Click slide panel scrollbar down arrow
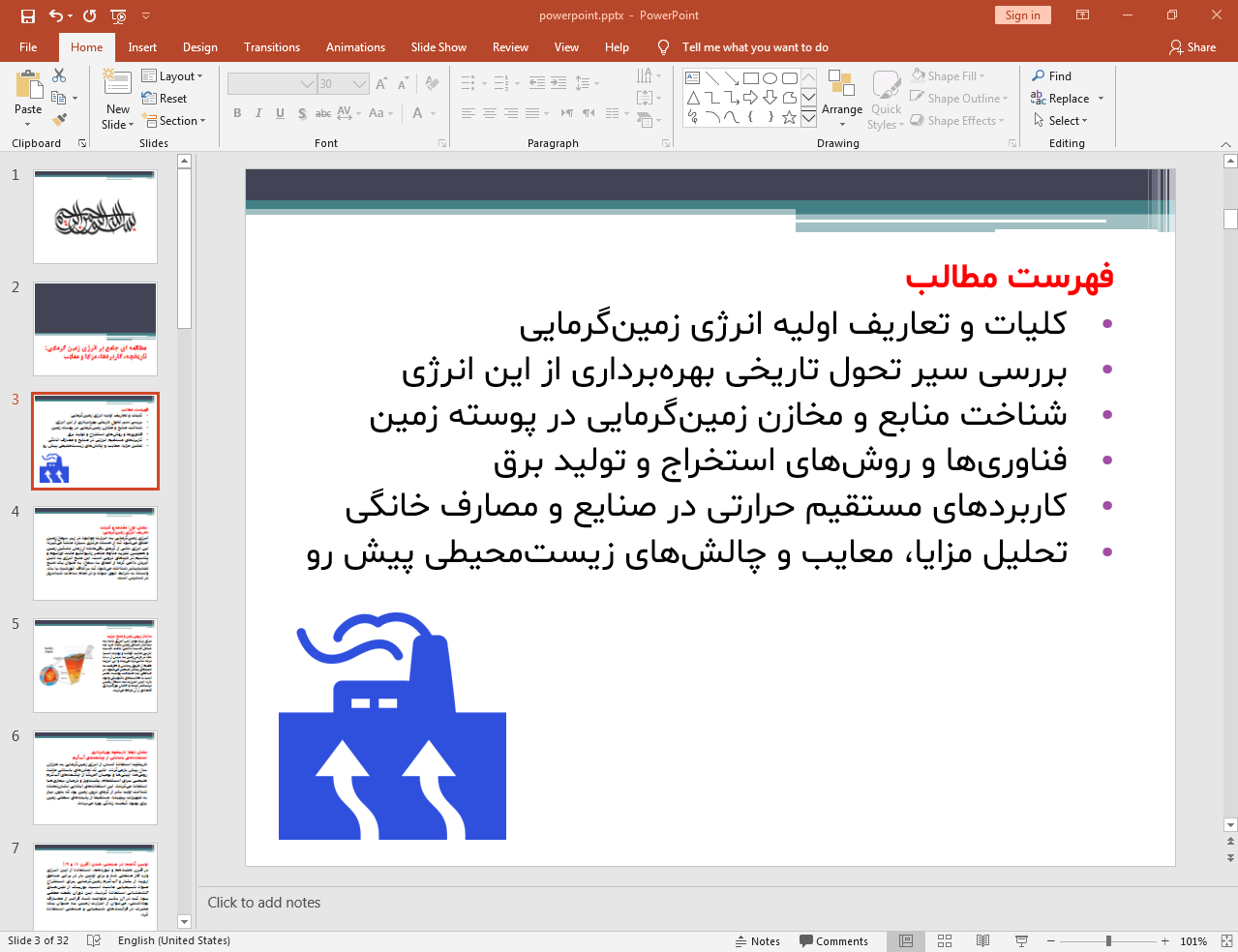1238x952 pixels. pos(185,922)
